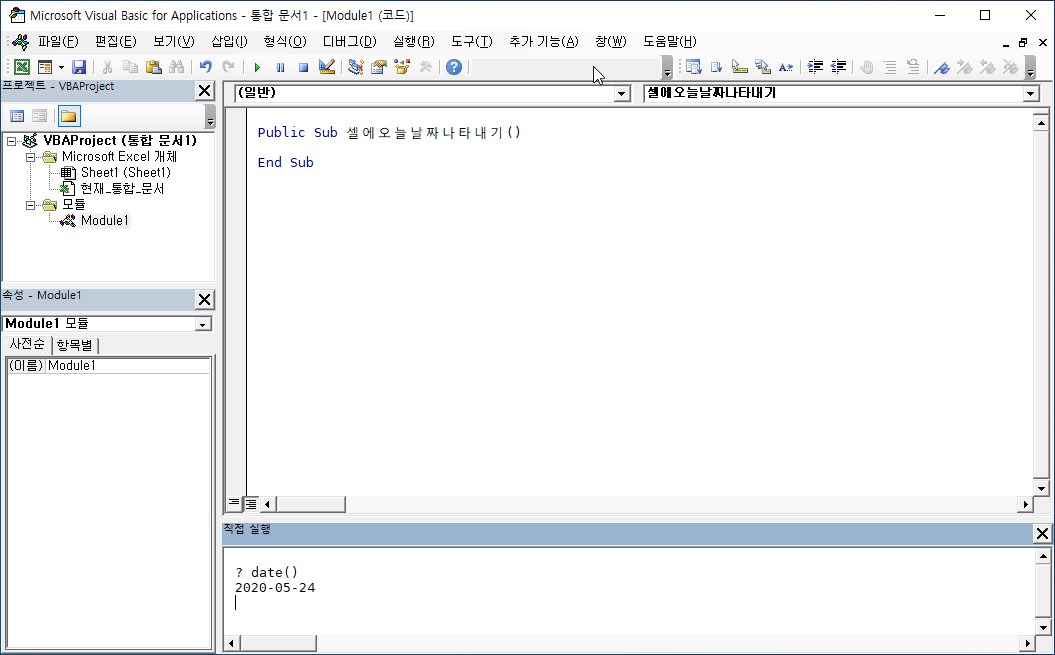Open Find with the binoculars icon
Image resolution: width=1055 pixels, height=655 pixels.
tap(176, 67)
